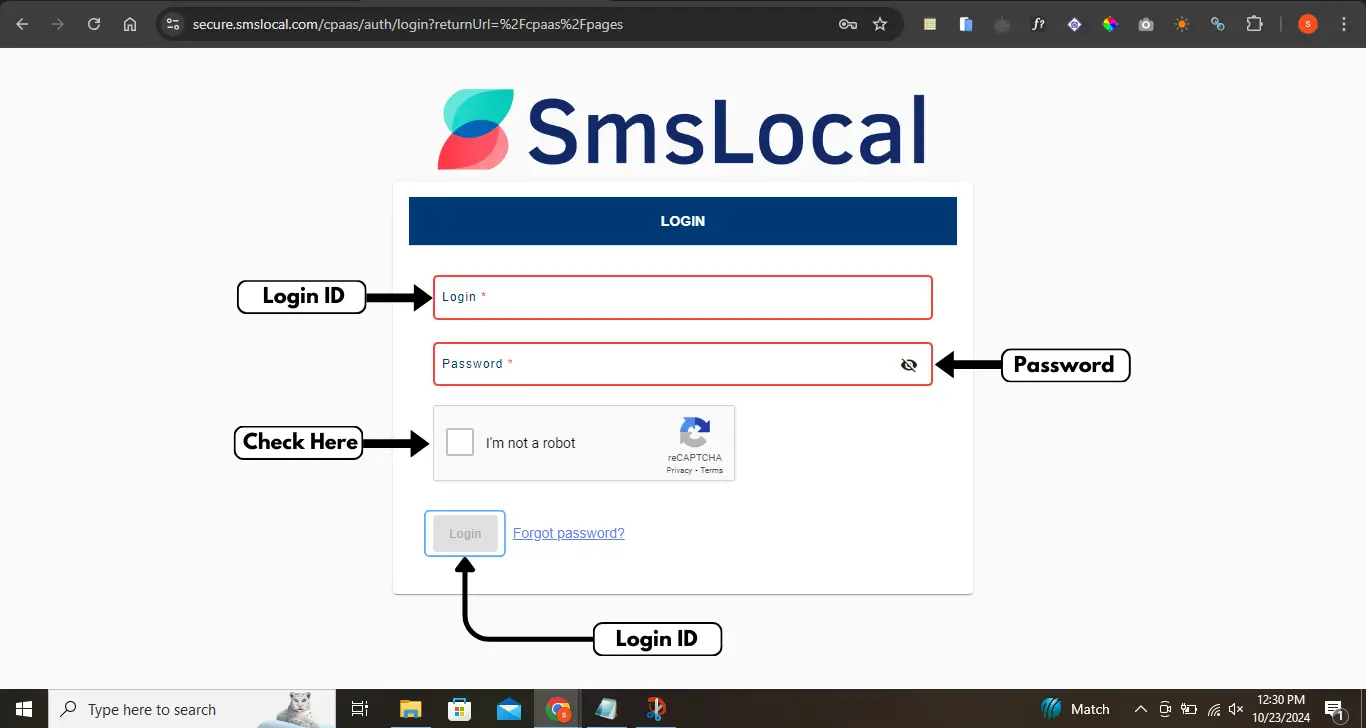Open the Mail app from the taskbar
Viewport: 1366px width, 728px height.
[508, 709]
